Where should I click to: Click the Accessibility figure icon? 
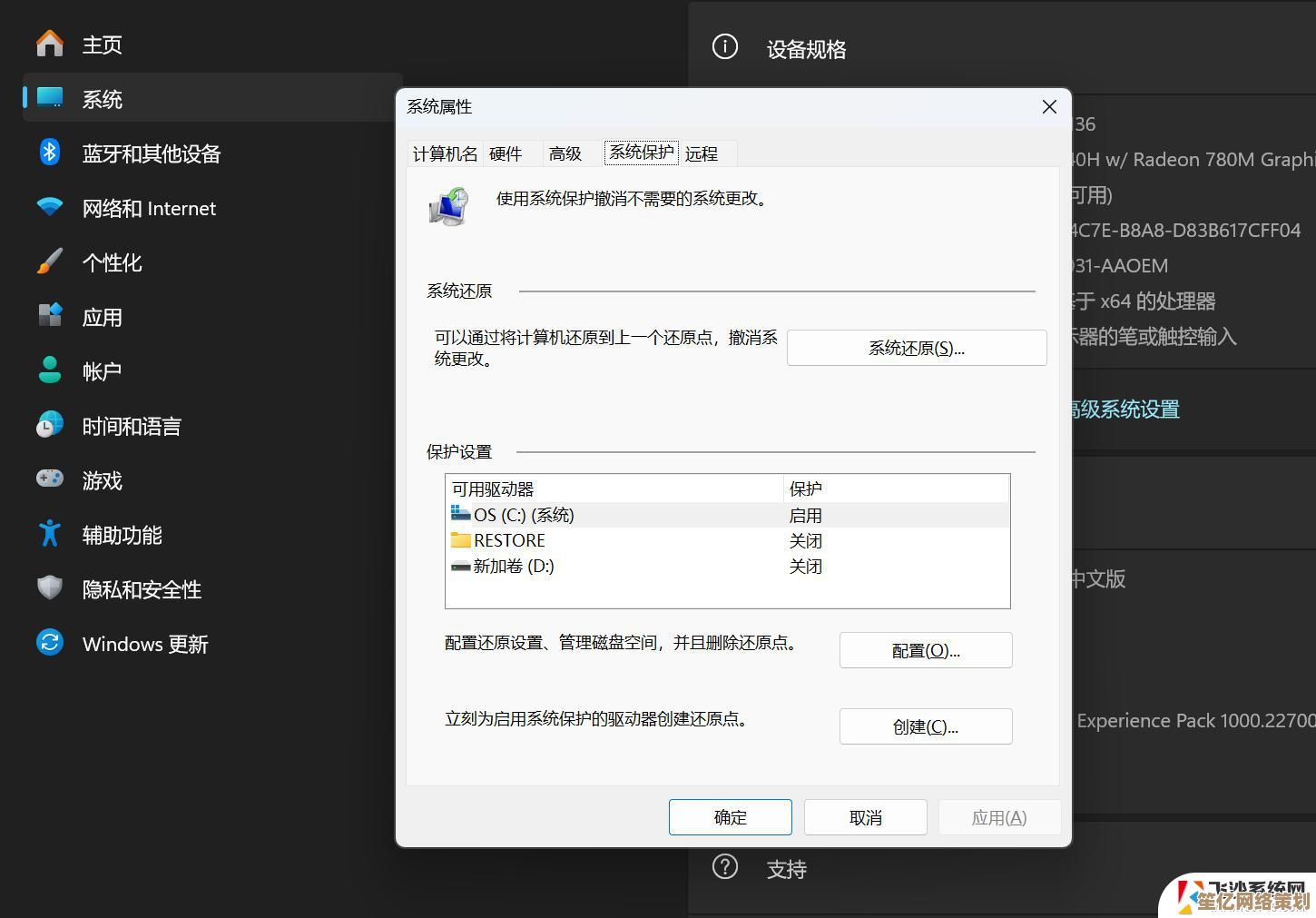(50, 534)
